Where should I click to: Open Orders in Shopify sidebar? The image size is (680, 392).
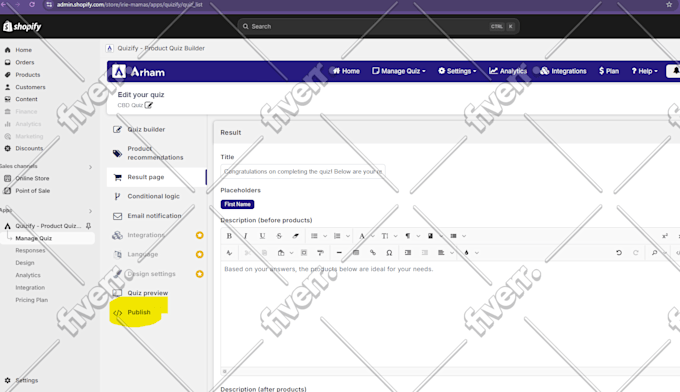[25, 62]
